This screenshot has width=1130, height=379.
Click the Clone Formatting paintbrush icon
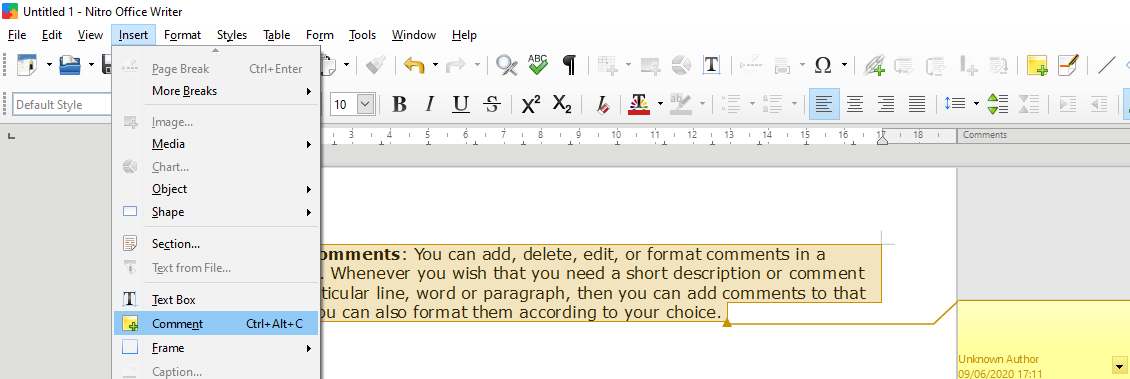pos(375,66)
